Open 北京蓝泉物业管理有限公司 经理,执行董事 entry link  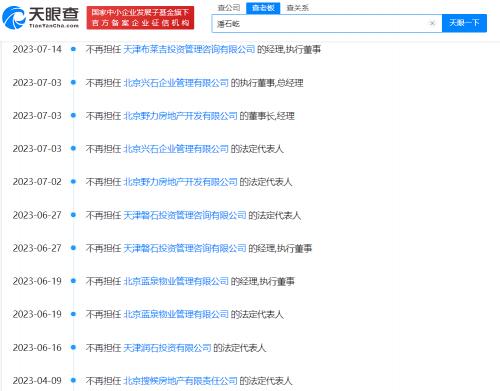pyautogui.click(x=176, y=281)
